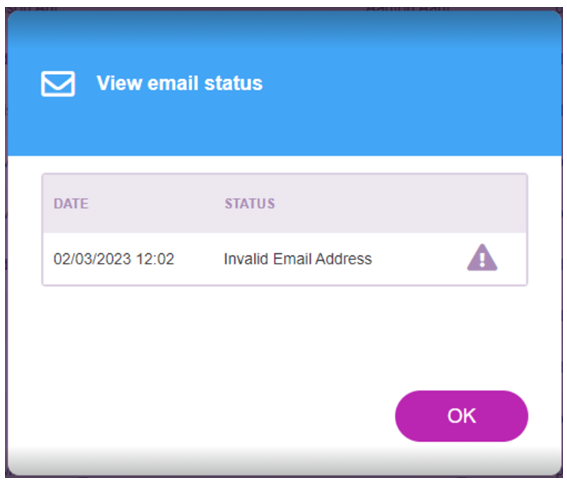Click the warning triangle icon in the status row

pyautogui.click(x=482, y=258)
